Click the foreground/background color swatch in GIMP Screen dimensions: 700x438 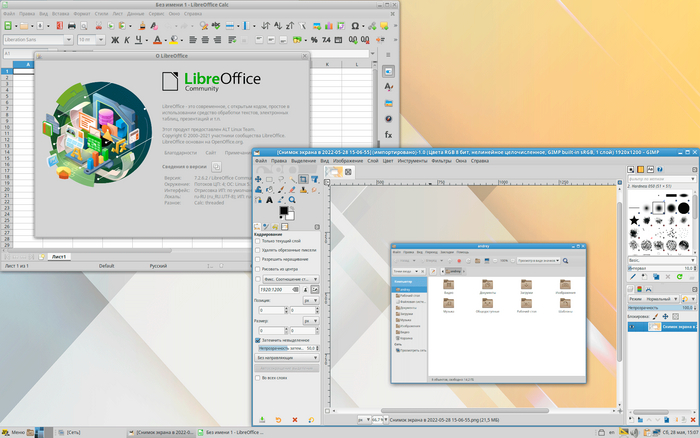click(285, 212)
